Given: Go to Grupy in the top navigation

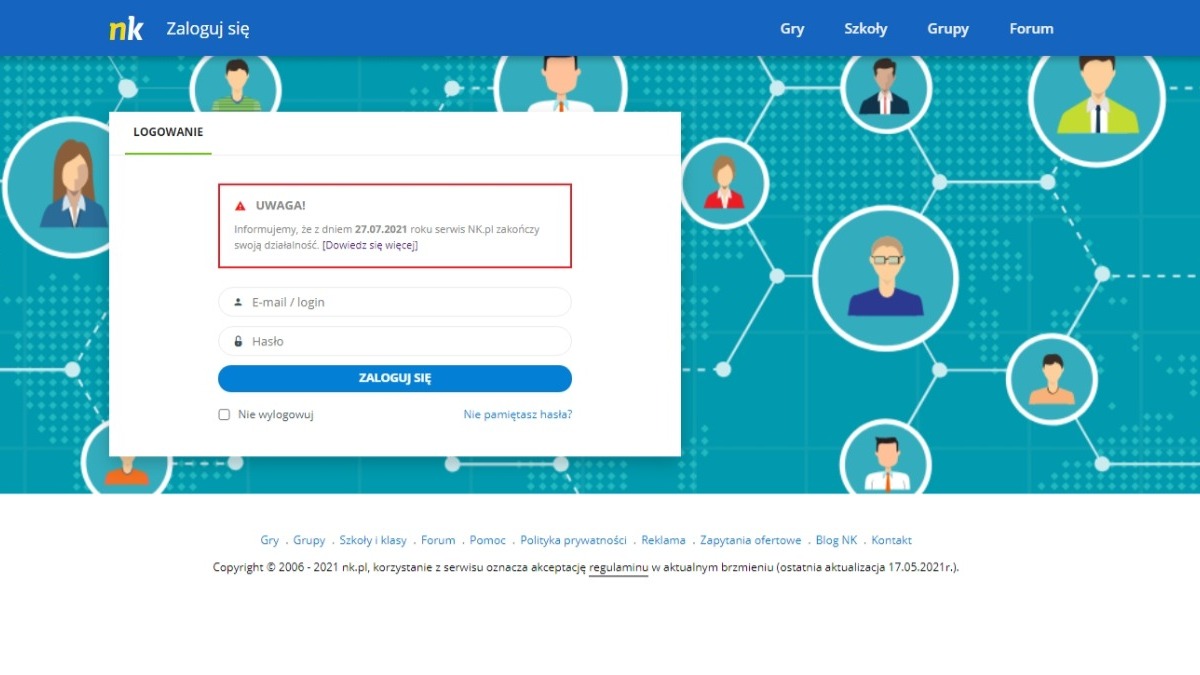Looking at the screenshot, I should click(947, 29).
